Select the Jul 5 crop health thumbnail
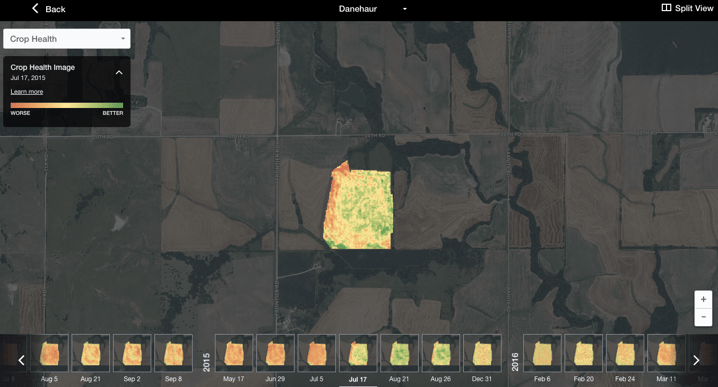718x387 pixels. 316,353
